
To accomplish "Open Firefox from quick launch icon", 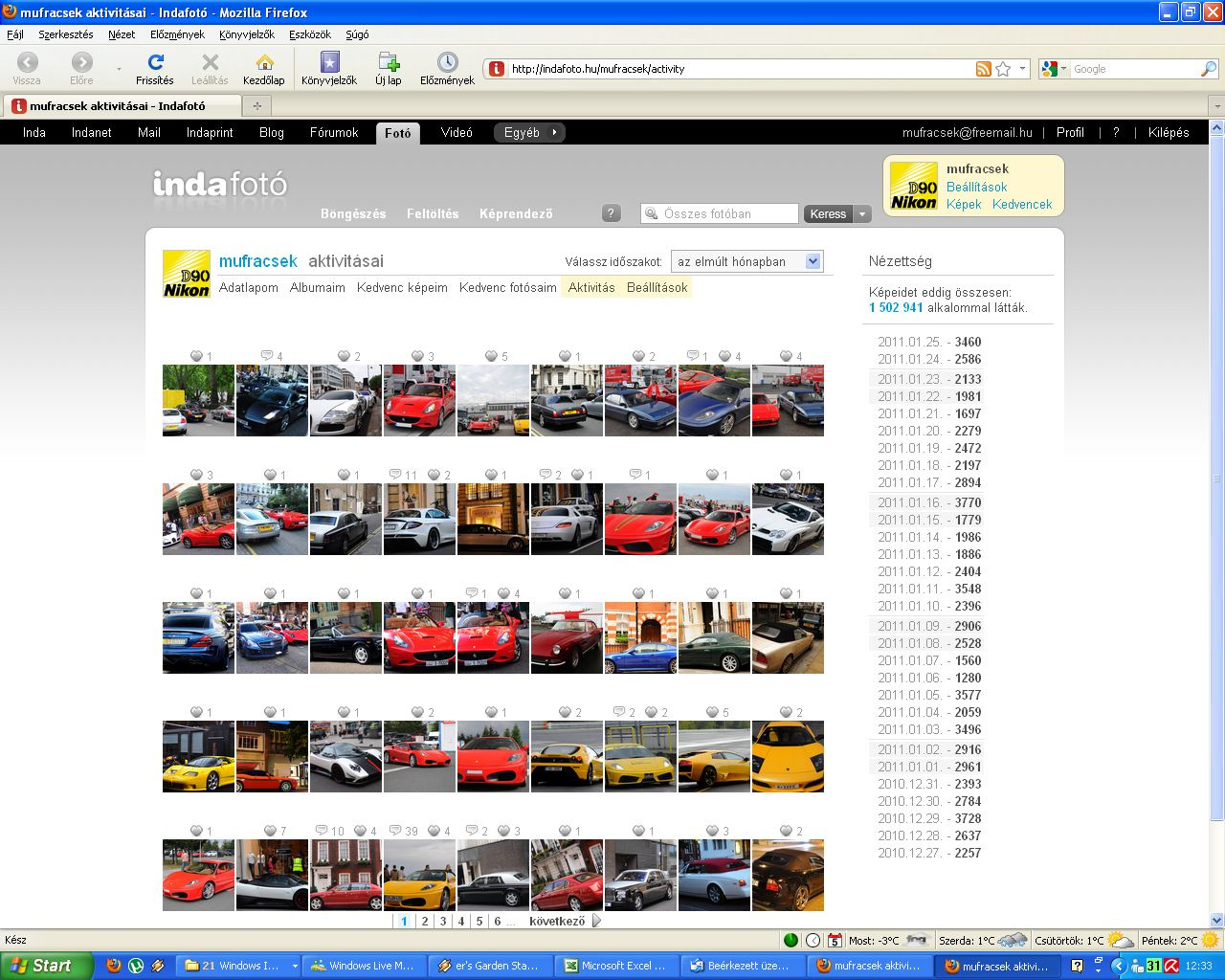I will coord(114,966).
